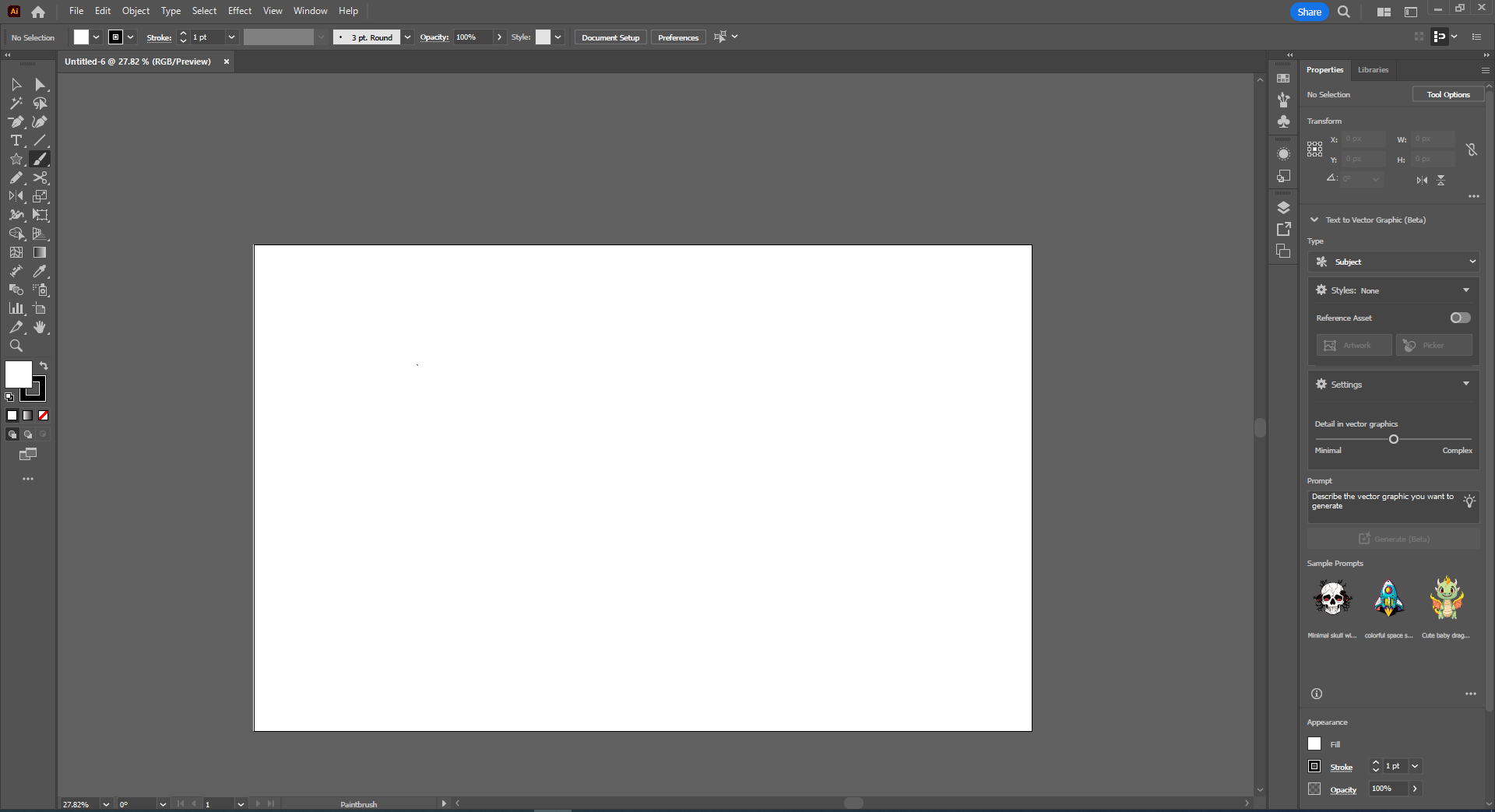Viewport: 1495px width, 812px height.
Task: Select the Free Transform tool
Action: pyautogui.click(x=40, y=215)
